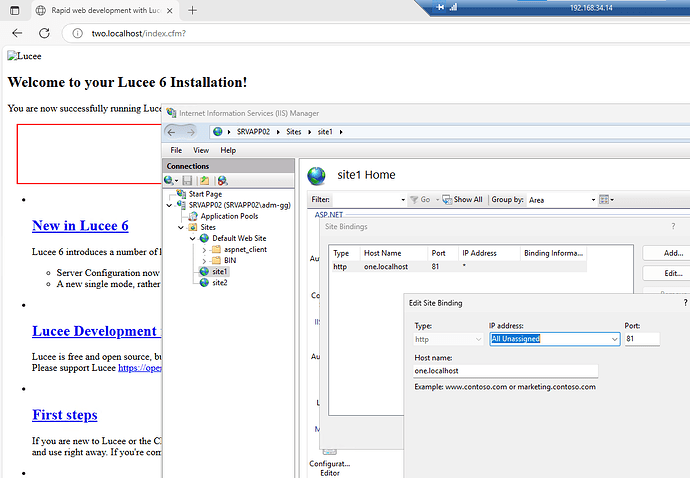
Task: Select the Sites node in the tree
Action: tap(208, 227)
